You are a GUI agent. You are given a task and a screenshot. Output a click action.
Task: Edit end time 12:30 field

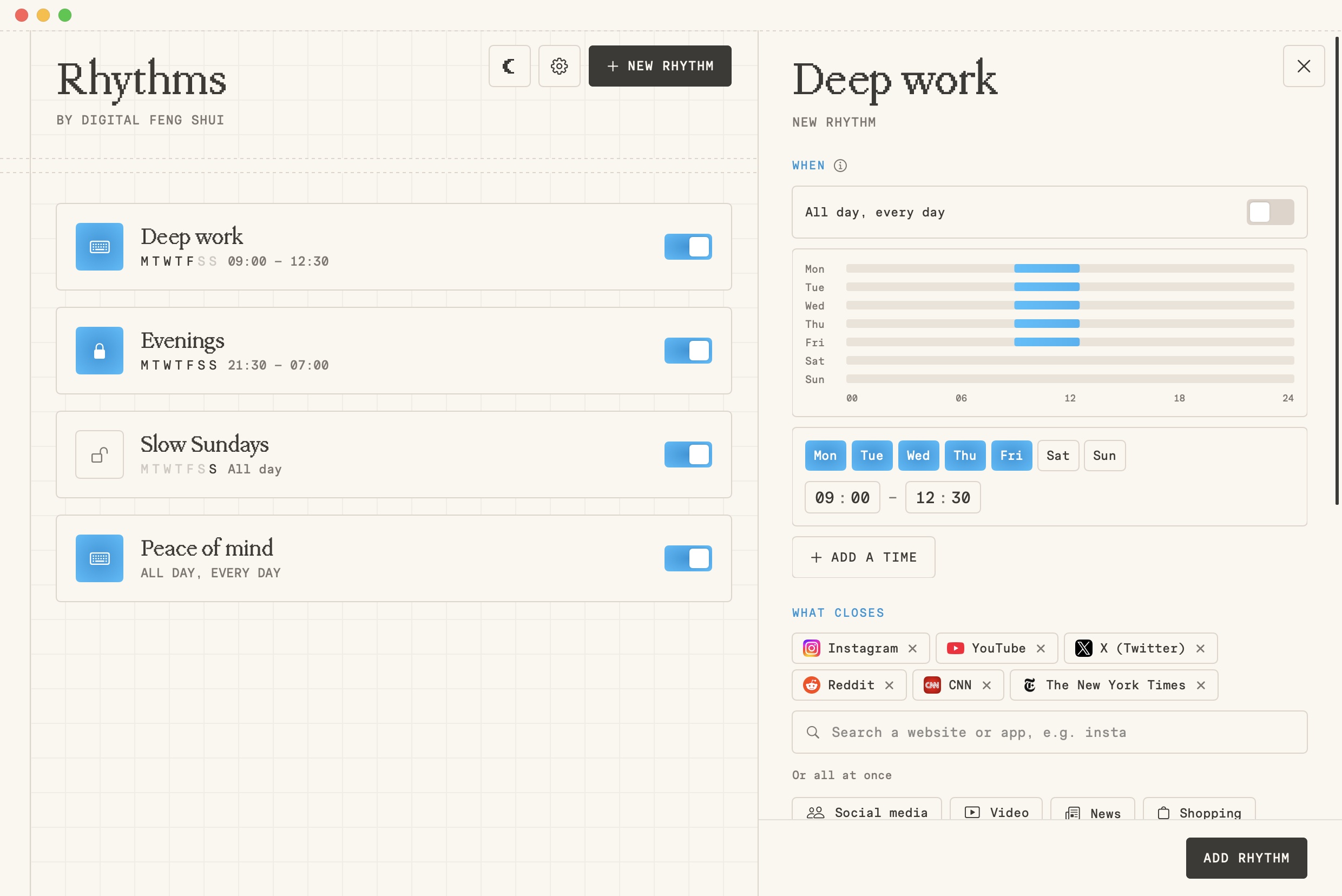click(943, 498)
